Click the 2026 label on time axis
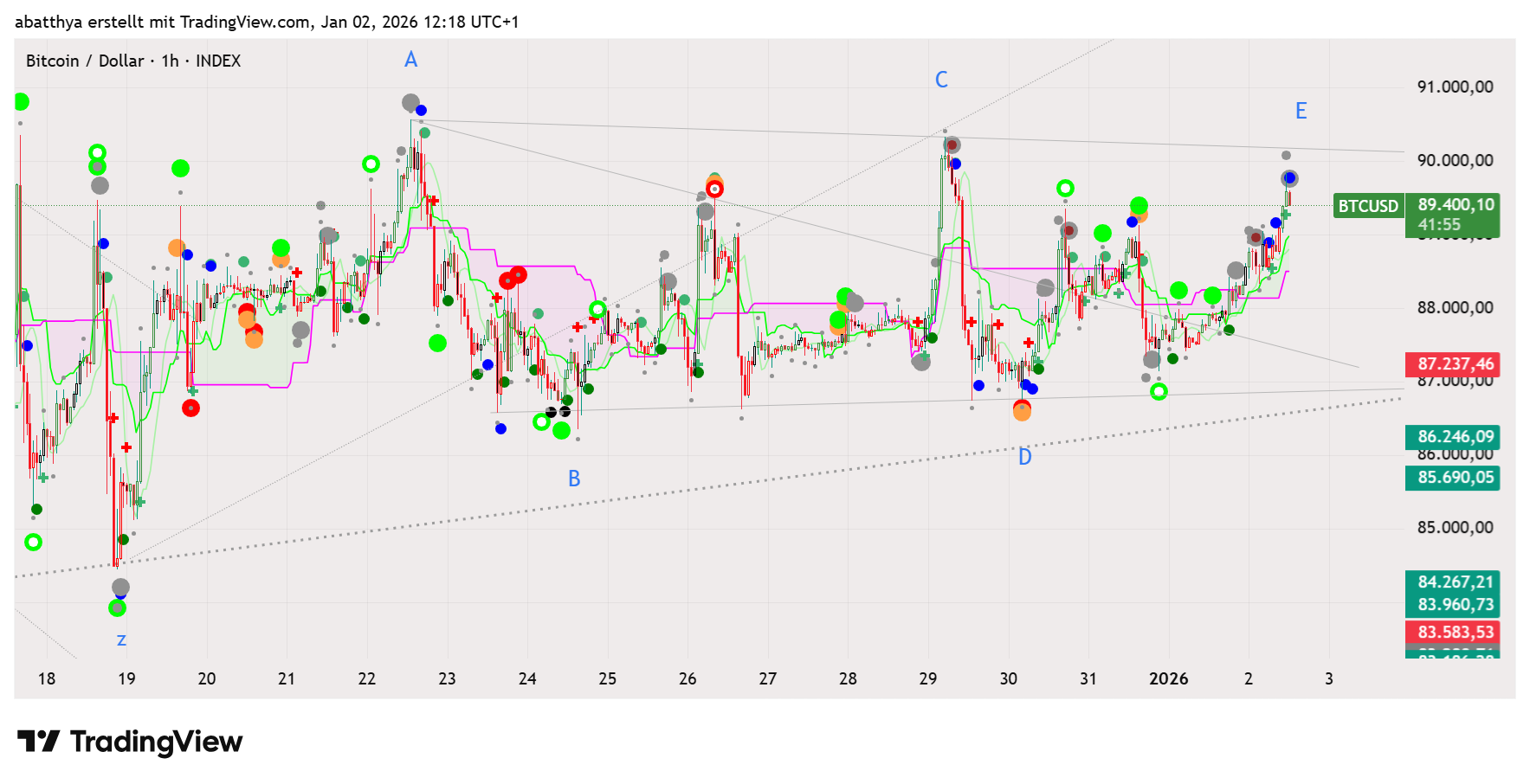This screenshot has height=784, width=1530. pos(1168,679)
